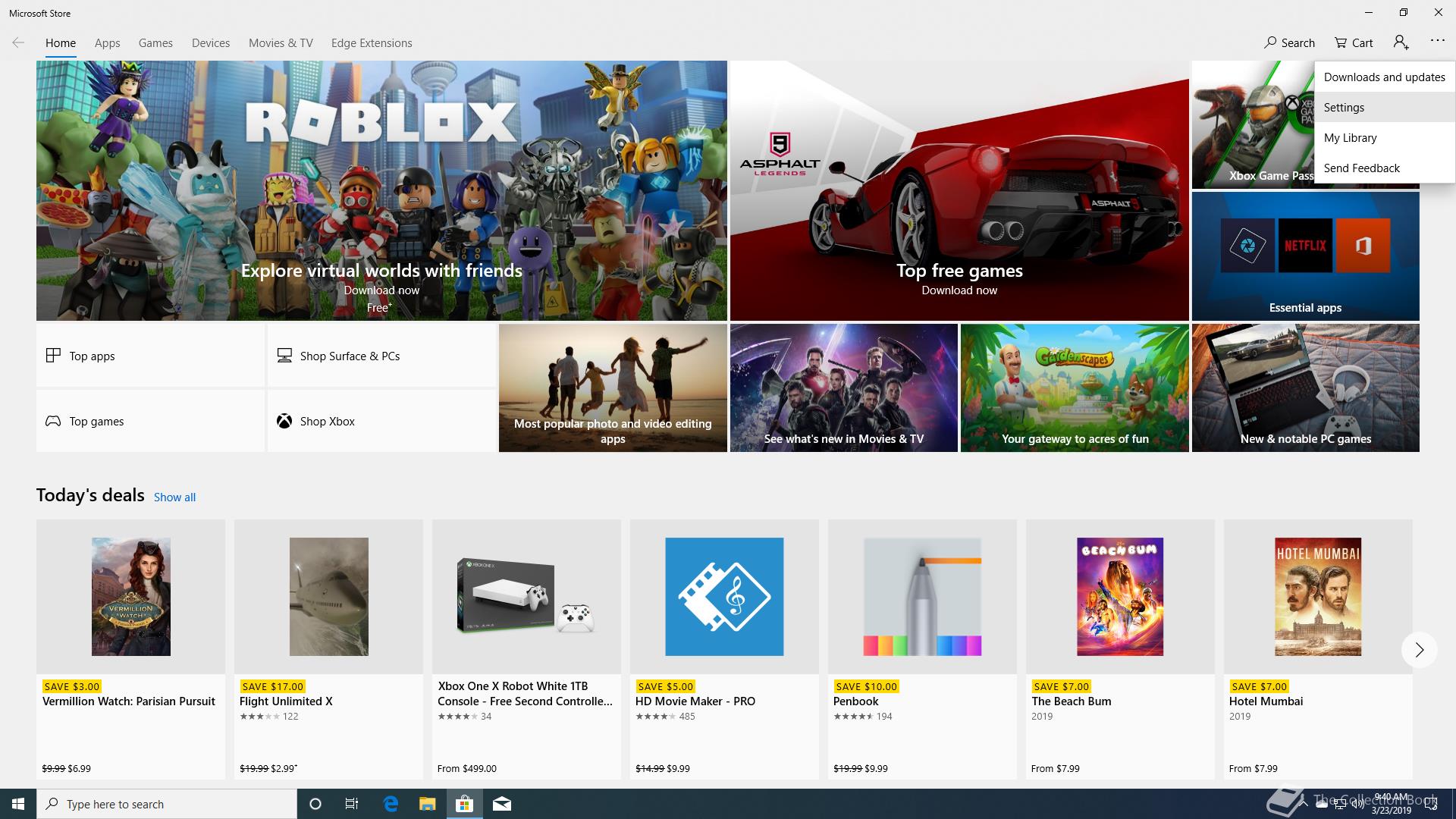The height and width of the screenshot is (819, 1456).
Task: Open the Essential apps tile
Action: (x=1305, y=256)
